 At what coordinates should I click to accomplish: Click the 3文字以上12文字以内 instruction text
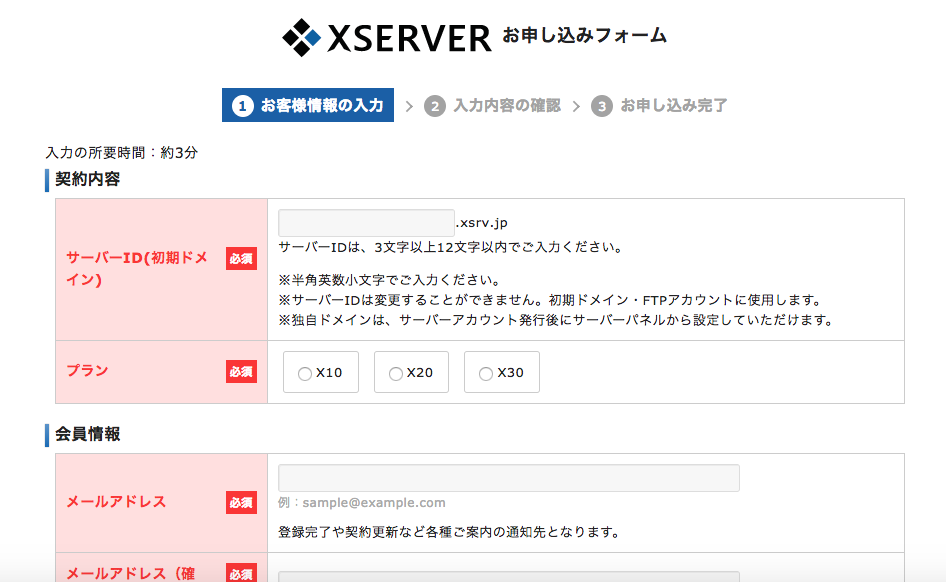tap(450, 247)
